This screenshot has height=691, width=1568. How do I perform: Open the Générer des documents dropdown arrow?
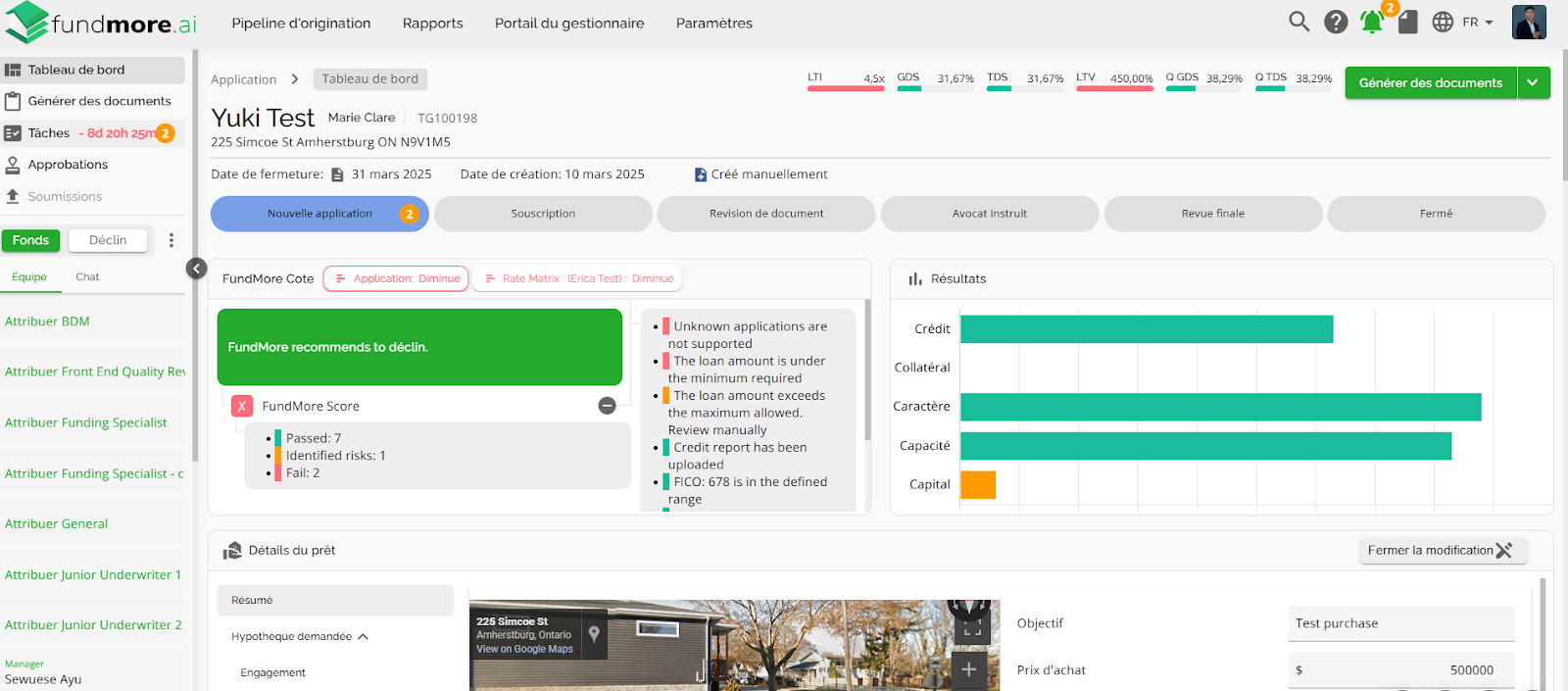pyautogui.click(x=1534, y=83)
